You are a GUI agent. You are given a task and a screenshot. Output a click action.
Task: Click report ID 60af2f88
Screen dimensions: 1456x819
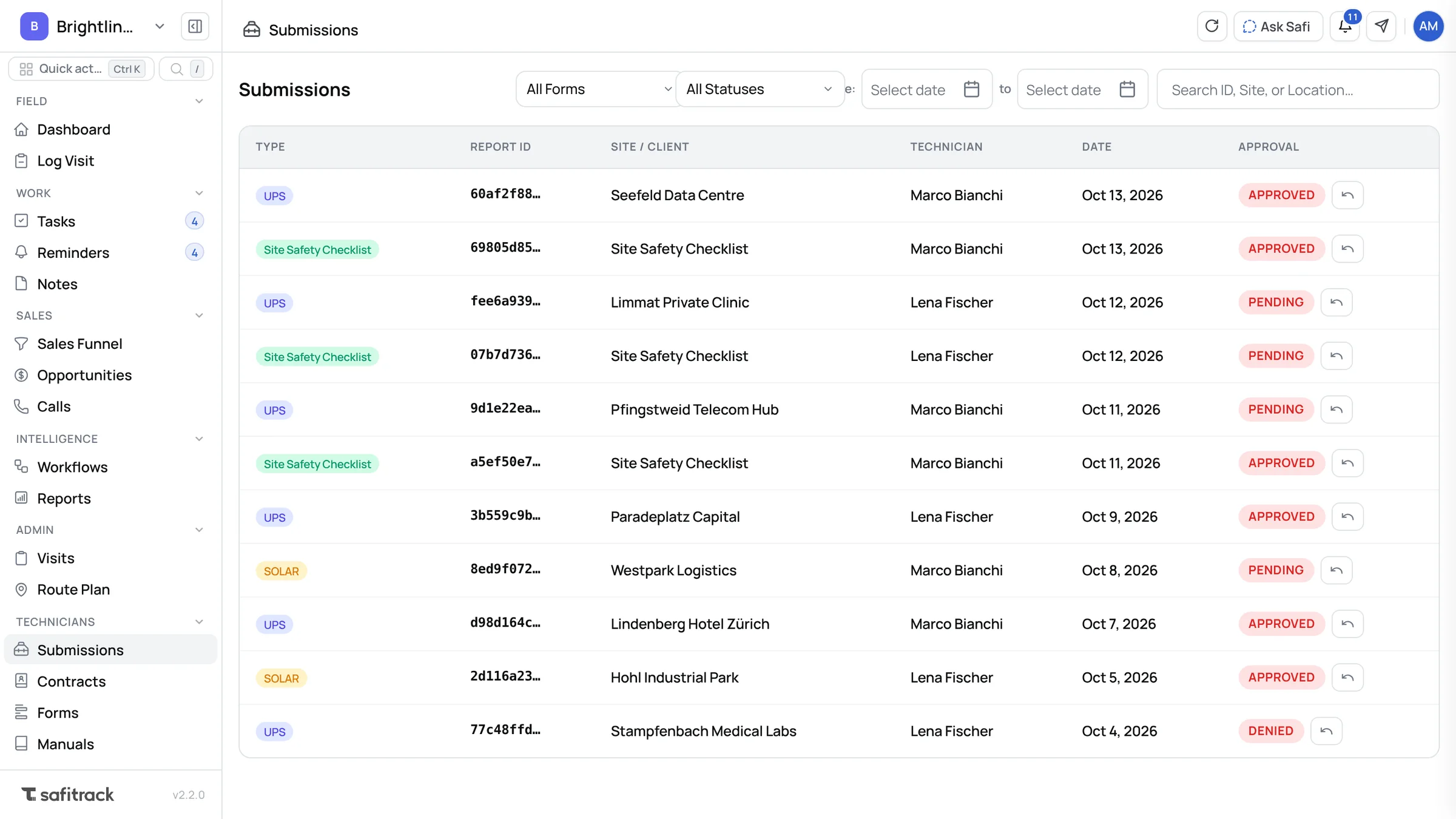point(505,194)
